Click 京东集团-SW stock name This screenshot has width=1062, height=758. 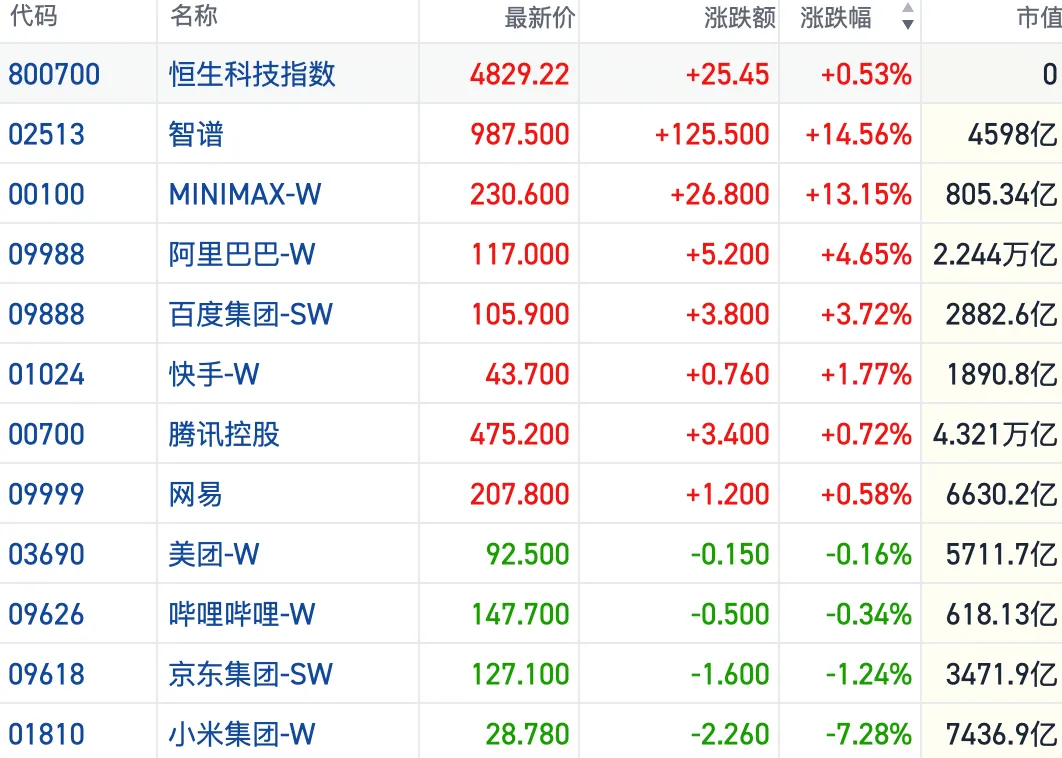pyautogui.click(x=251, y=674)
